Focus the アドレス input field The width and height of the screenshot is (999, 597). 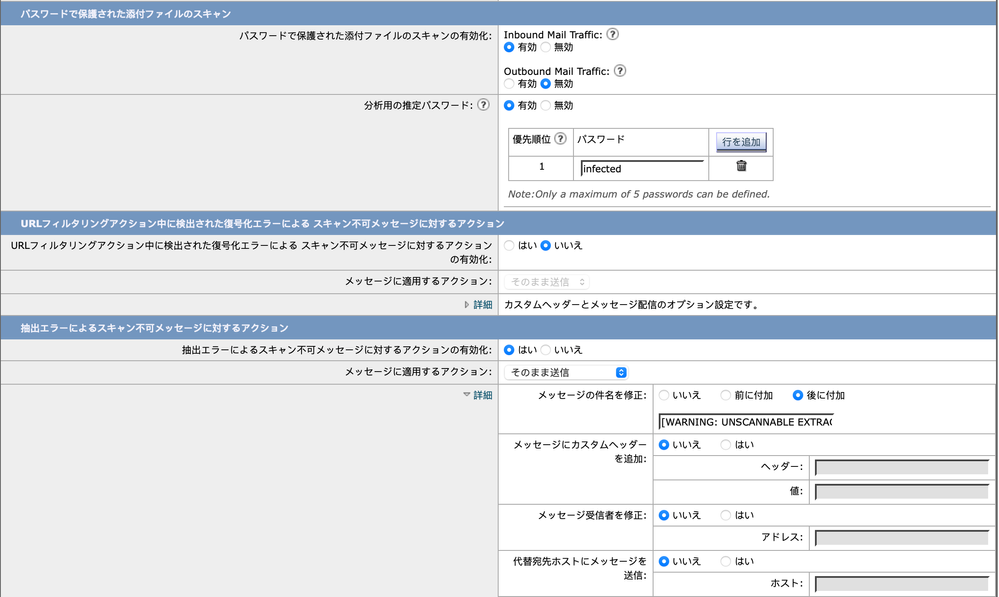(x=902, y=537)
